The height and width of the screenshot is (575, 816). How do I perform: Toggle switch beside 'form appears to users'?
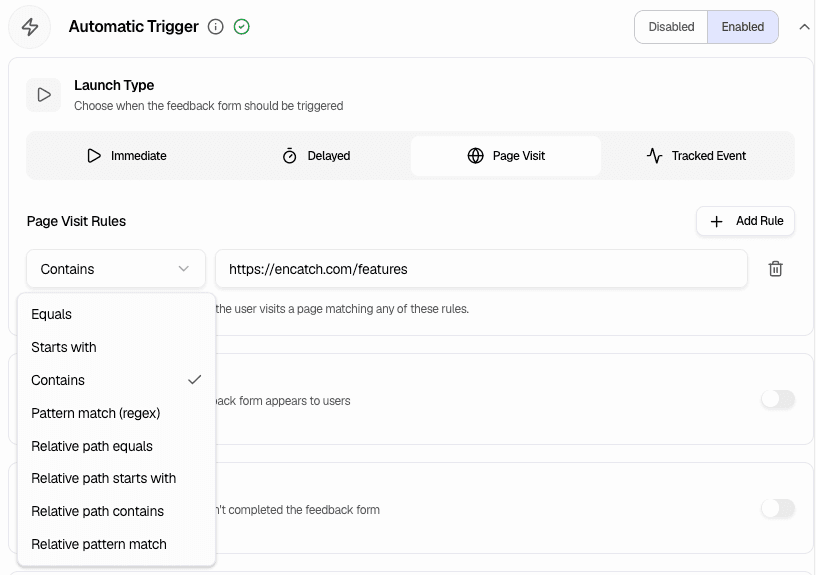[778, 399]
